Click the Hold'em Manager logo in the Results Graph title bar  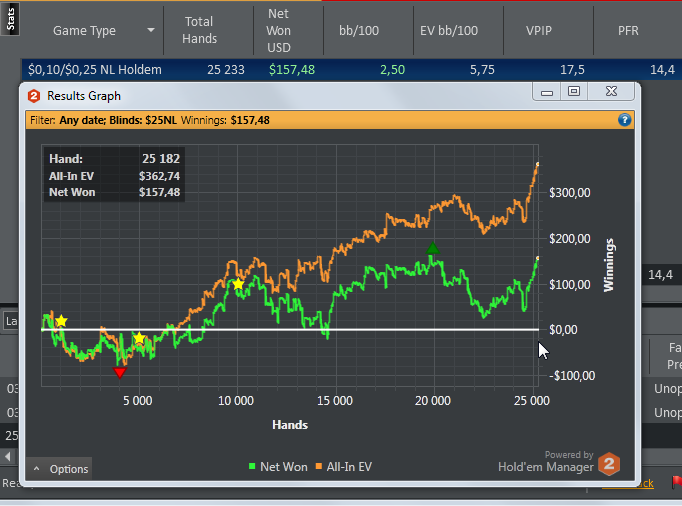pyautogui.click(x=34, y=96)
